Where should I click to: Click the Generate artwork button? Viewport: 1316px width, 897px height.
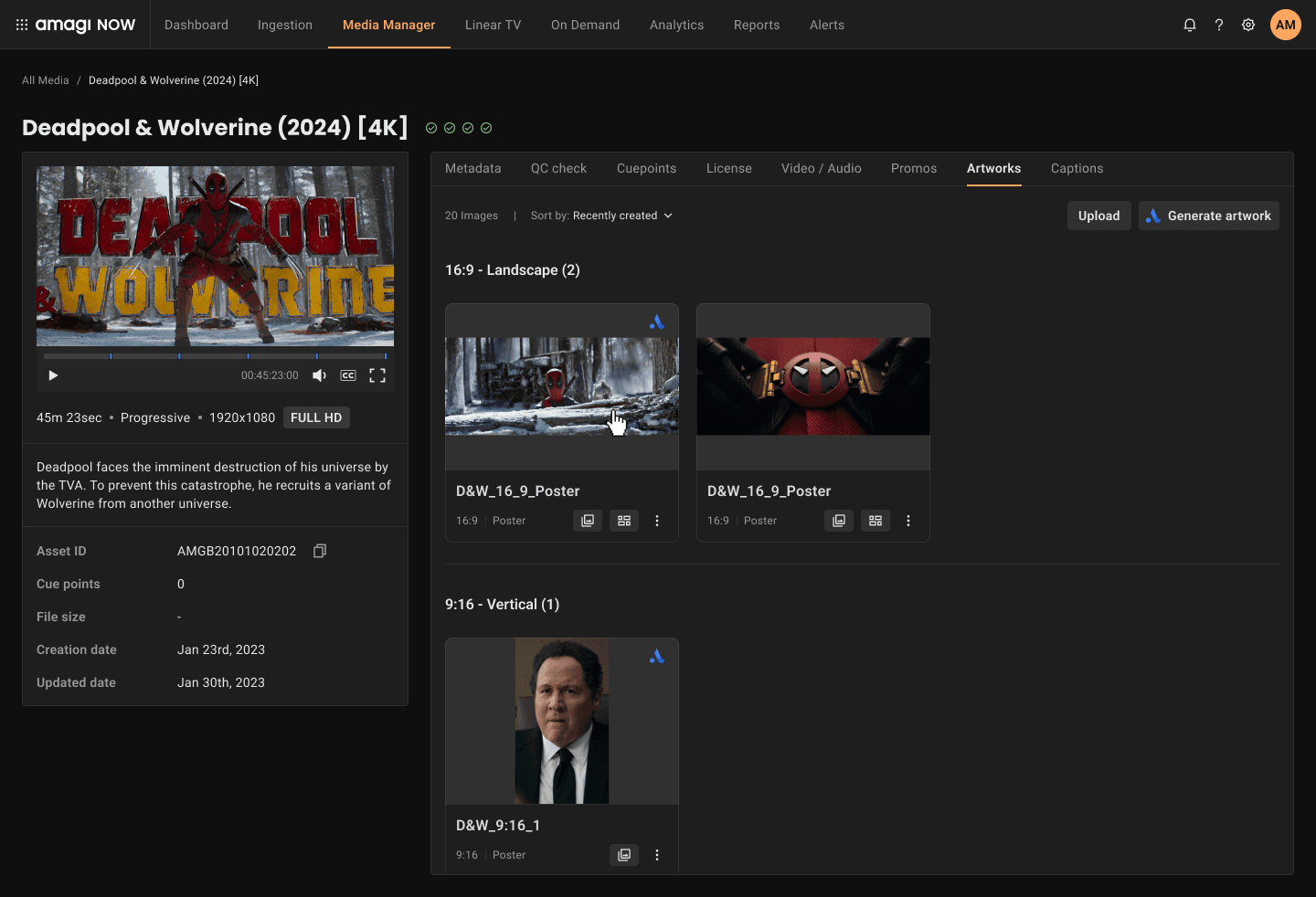click(1208, 216)
